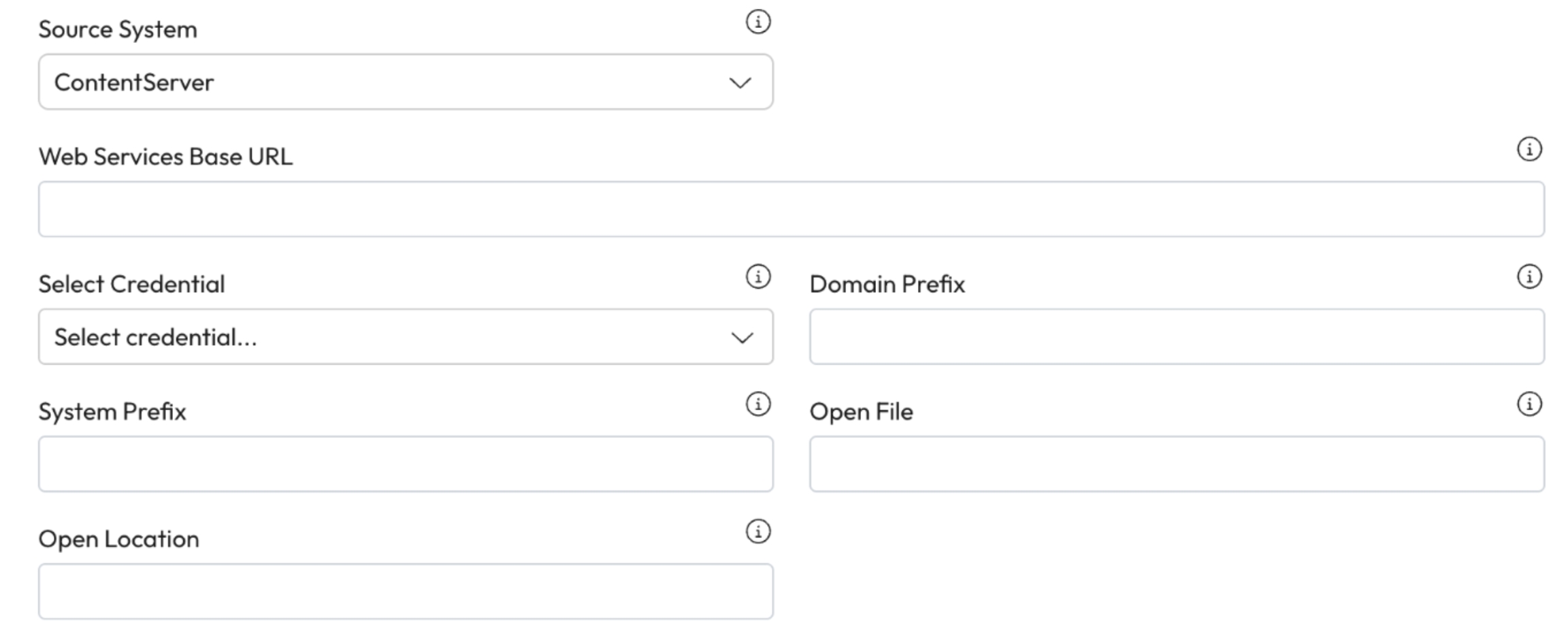Select the System Prefix input field
The image size is (1568, 634).
click(406, 464)
